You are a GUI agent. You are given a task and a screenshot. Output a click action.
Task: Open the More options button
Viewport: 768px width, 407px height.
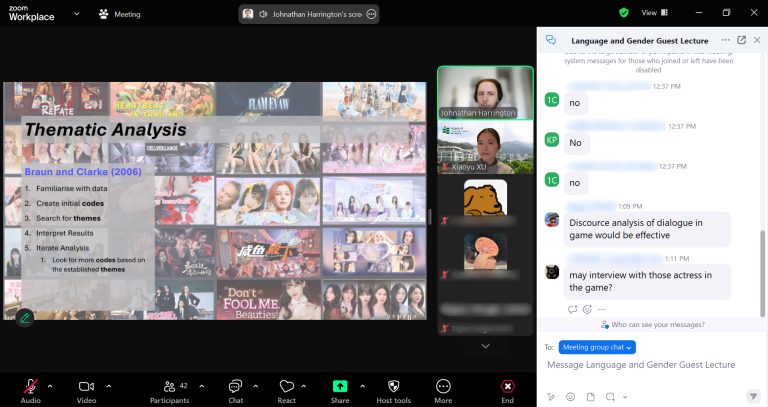(x=443, y=391)
